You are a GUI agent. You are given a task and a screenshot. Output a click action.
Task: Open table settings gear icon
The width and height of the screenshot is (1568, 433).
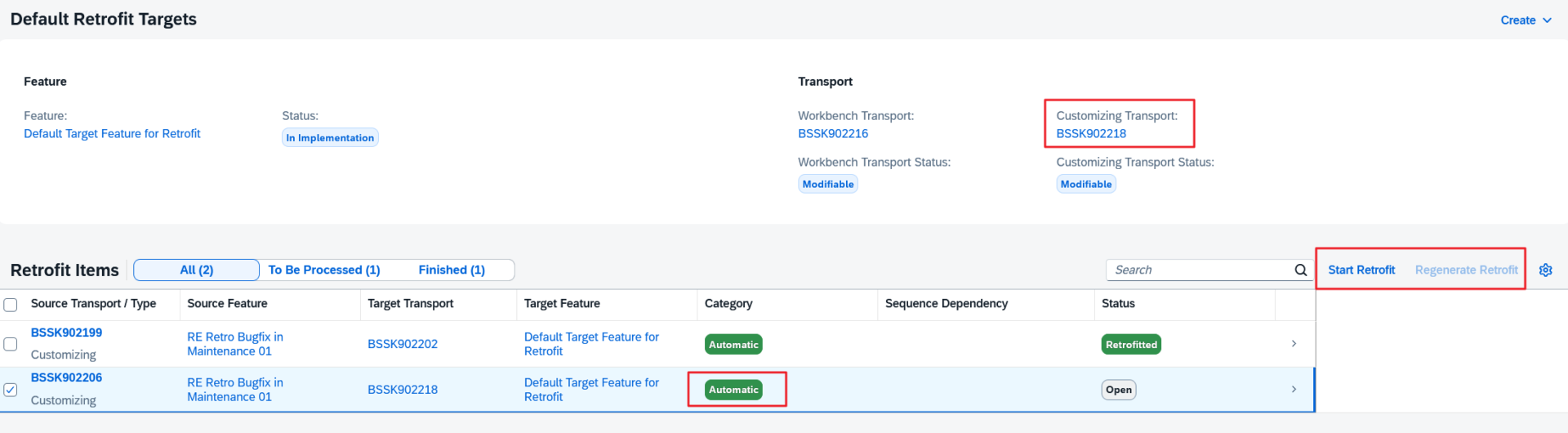1545,270
